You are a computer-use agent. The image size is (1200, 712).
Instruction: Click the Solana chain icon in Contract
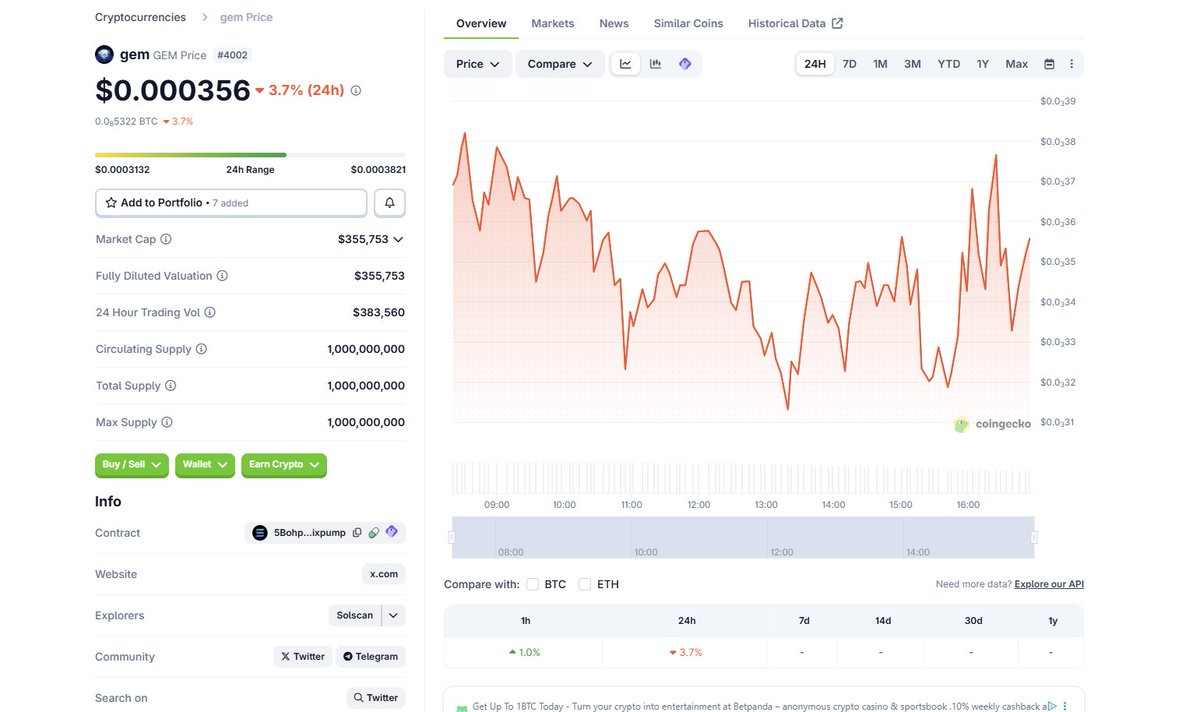coord(260,533)
